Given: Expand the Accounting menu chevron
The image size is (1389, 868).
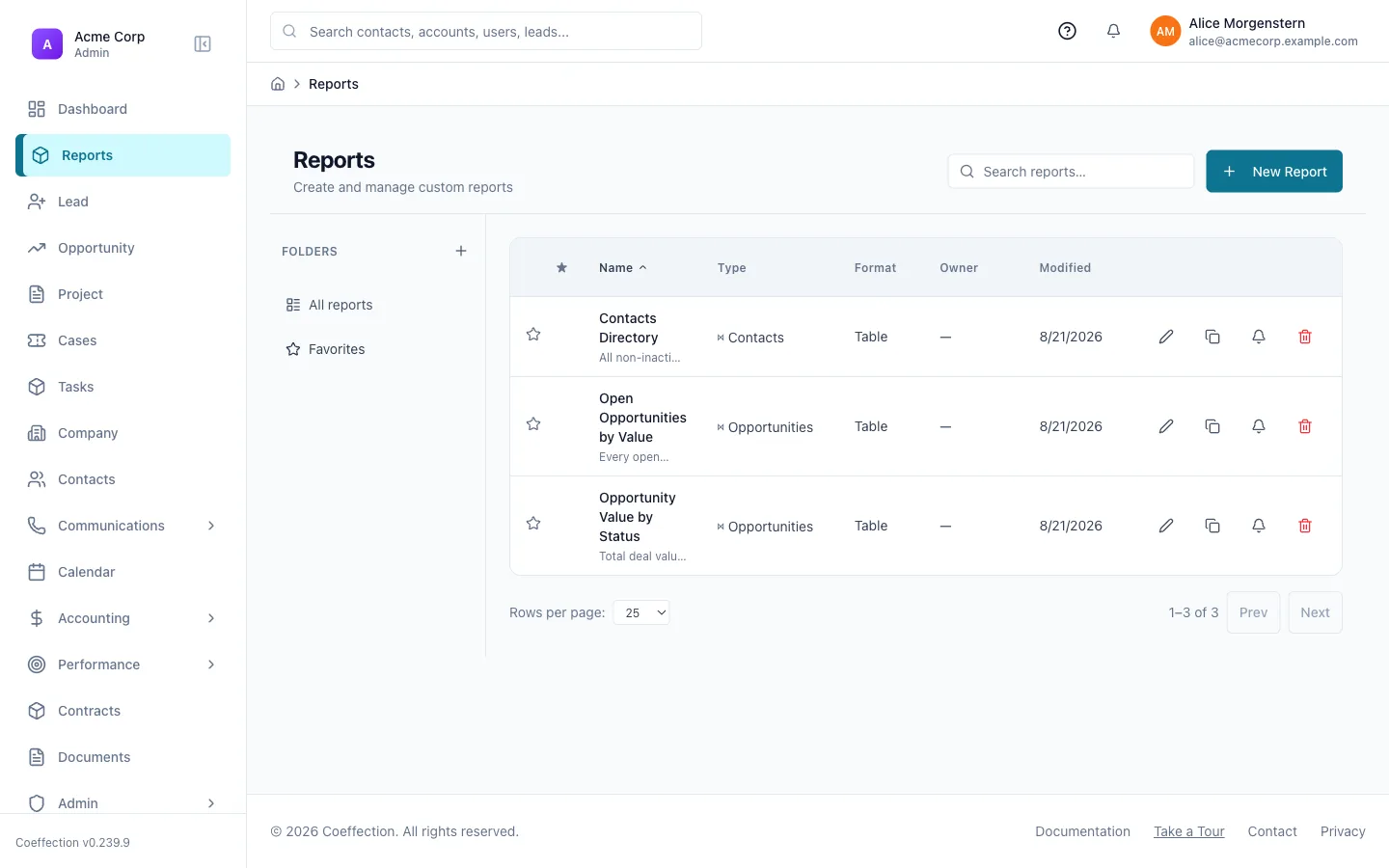Looking at the screenshot, I should 211,618.
